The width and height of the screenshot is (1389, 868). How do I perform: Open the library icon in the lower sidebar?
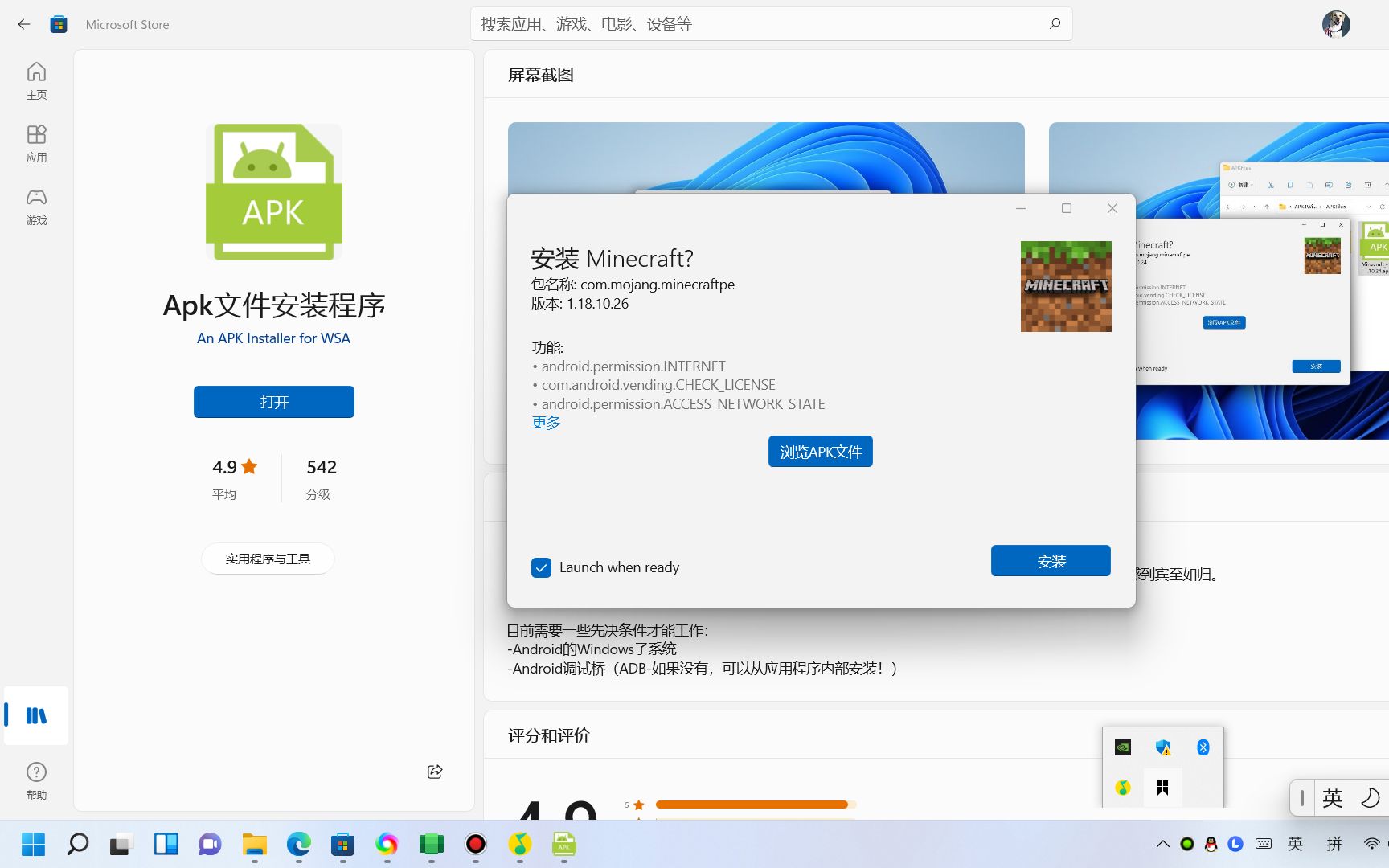[x=36, y=716]
